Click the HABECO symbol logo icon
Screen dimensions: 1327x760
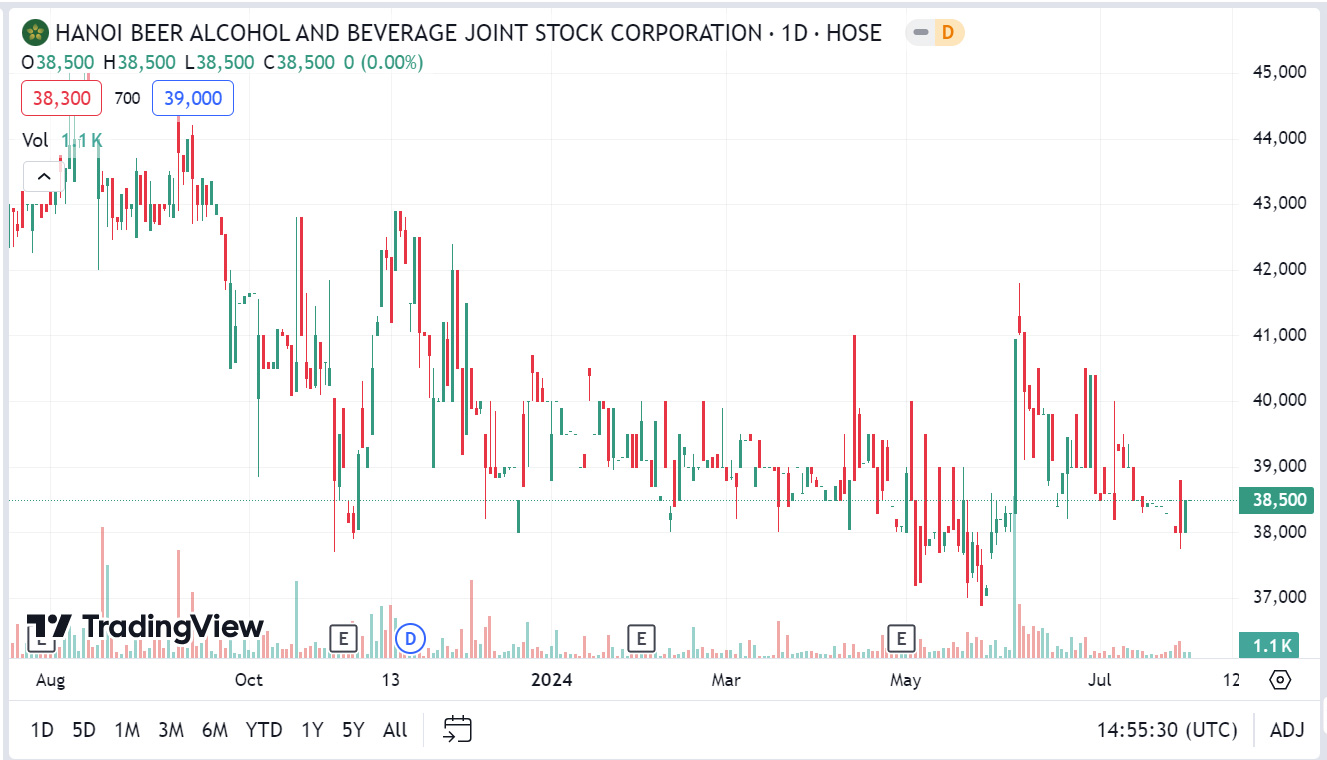click(34, 31)
